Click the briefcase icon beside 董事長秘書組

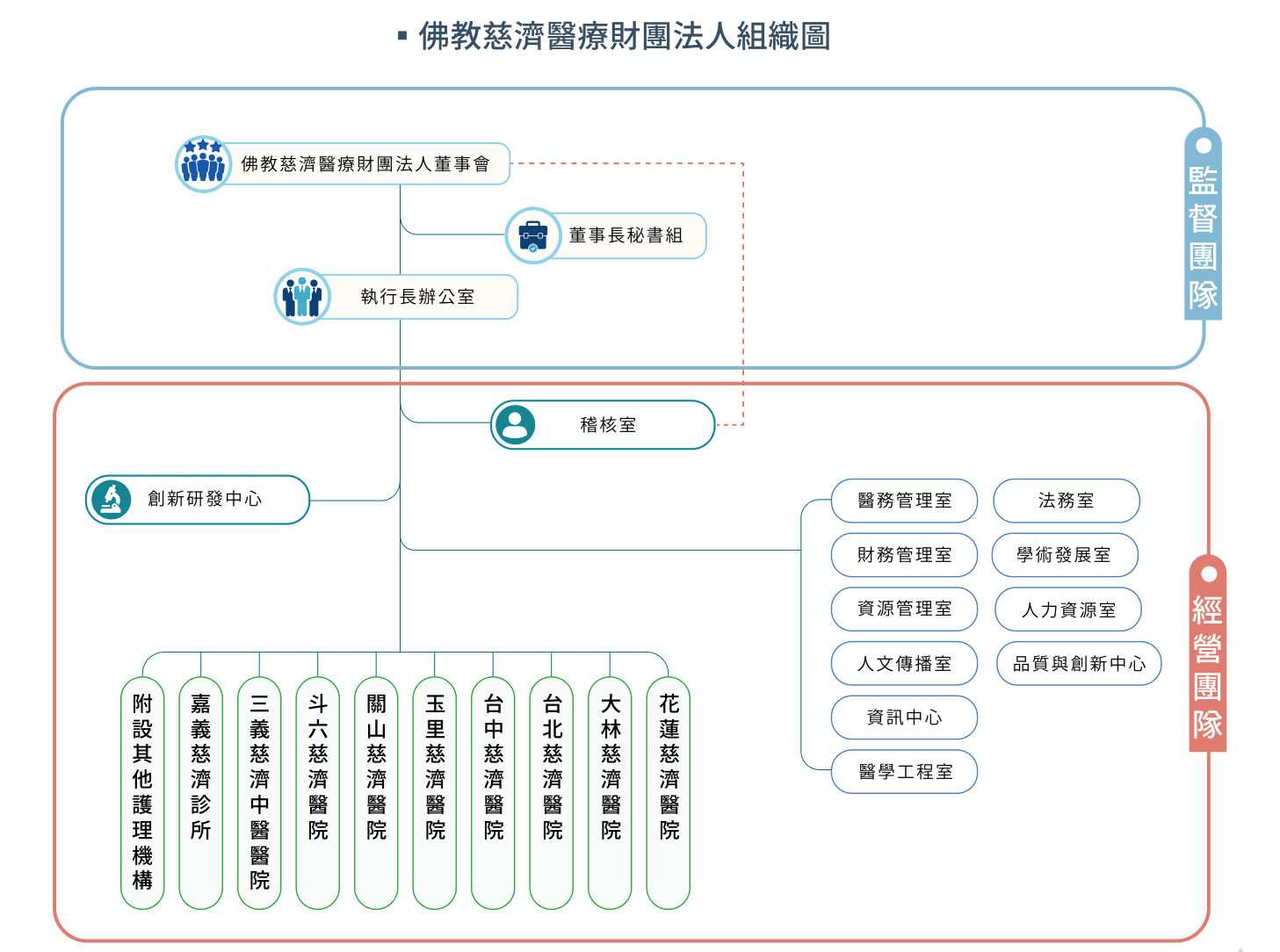tap(533, 235)
